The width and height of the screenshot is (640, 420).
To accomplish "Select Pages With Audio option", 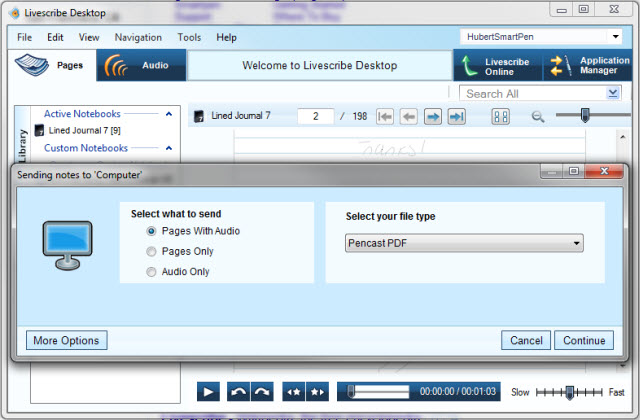I will pyautogui.click(x=152, y=231).
